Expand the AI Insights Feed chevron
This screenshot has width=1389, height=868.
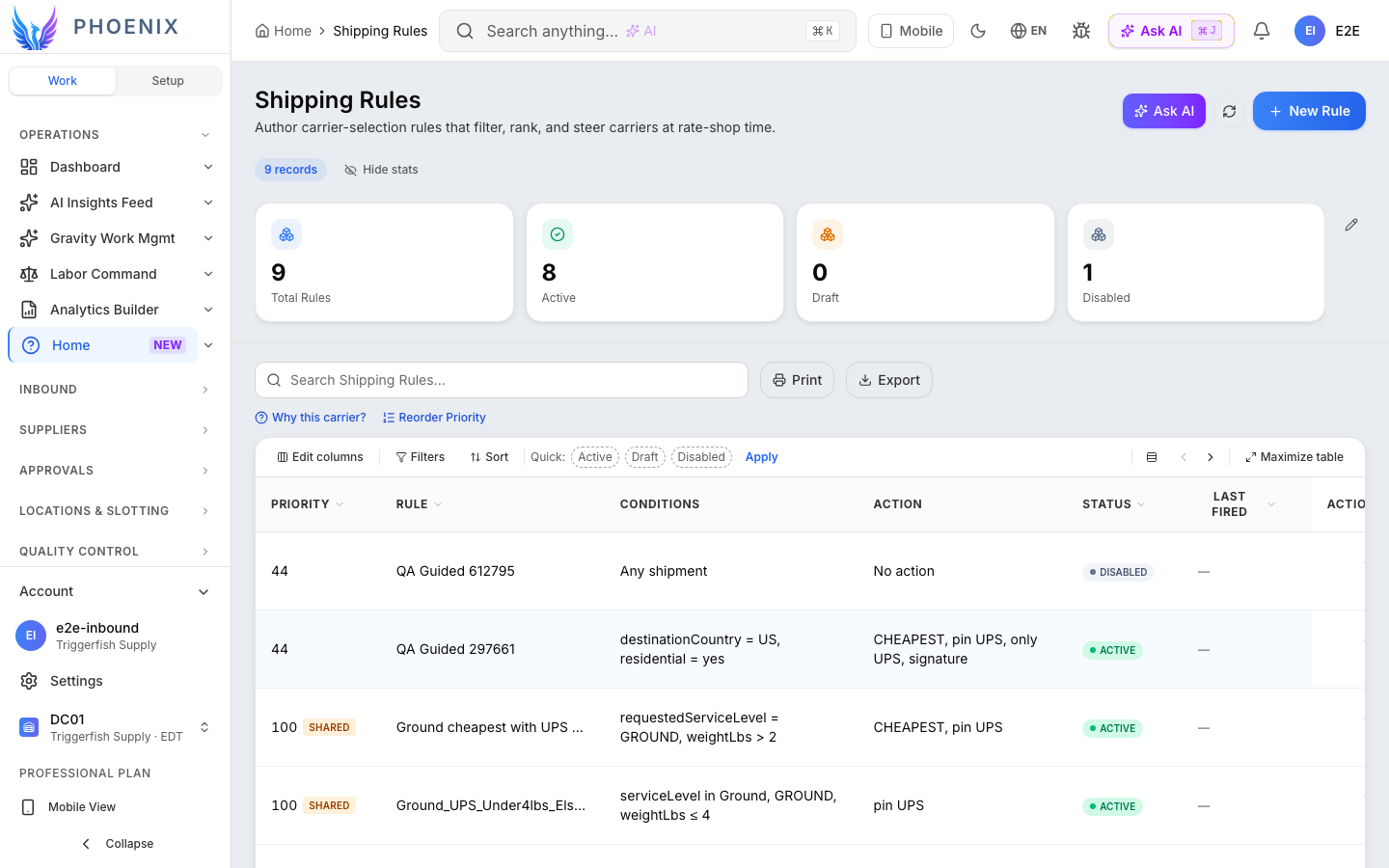tap(208, 203)
